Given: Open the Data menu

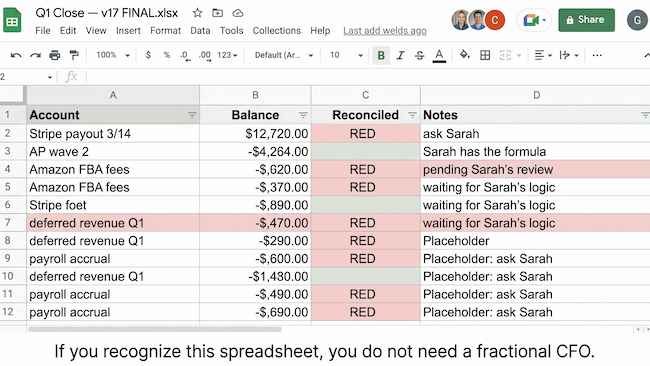Looking at the screenshot, I should pyautogui.click(x=200, y=31).
